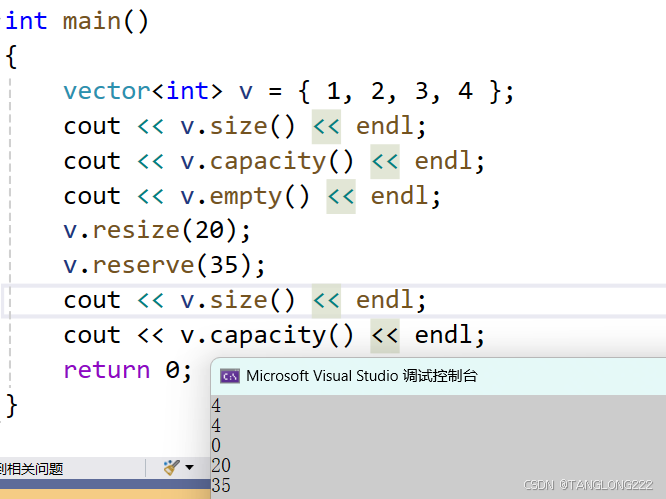Screen dimensions: 666x499
Task: Click the code line v.resize(20);
Action: coord(157,231)
